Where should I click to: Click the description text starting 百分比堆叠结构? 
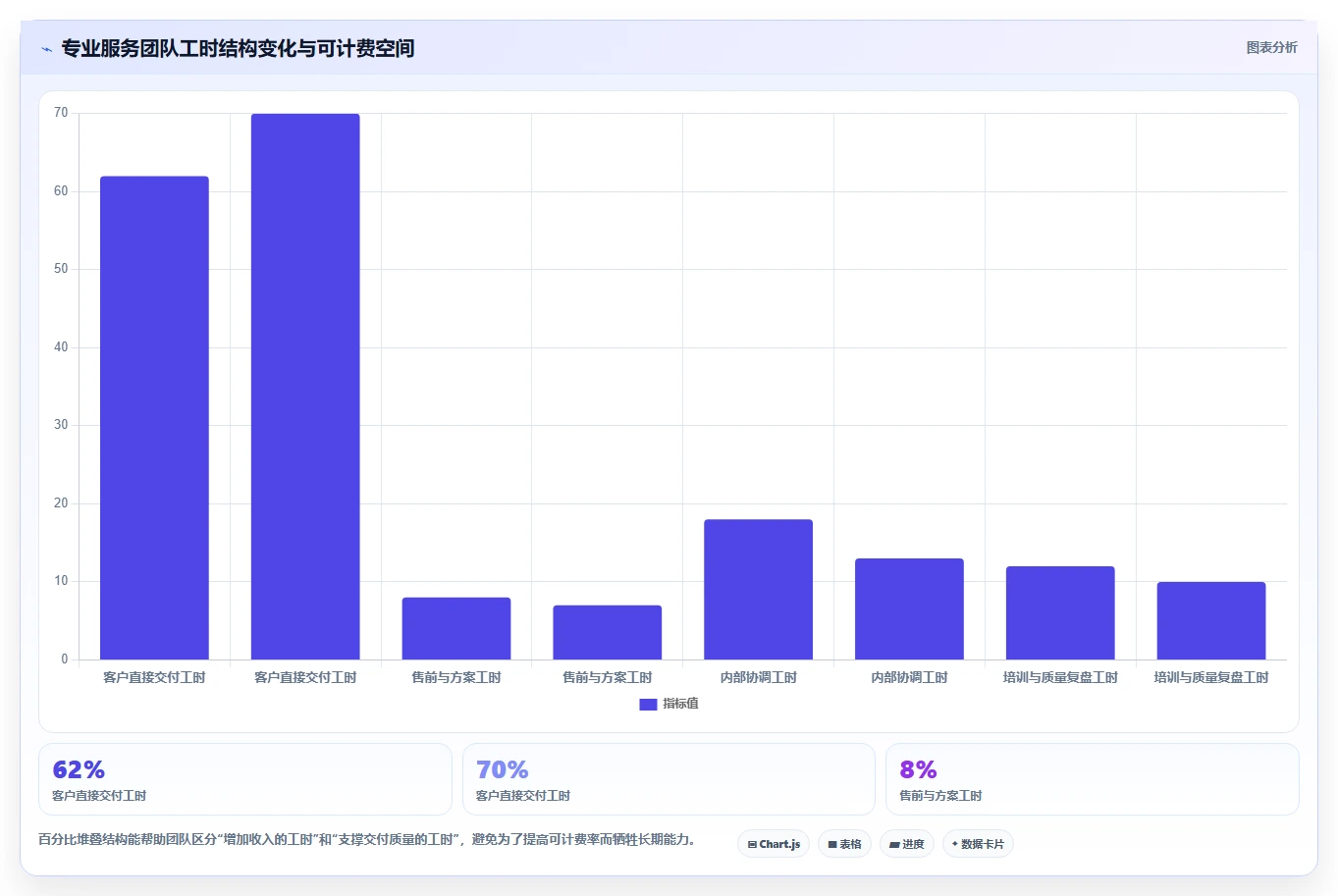coord(367,840)
